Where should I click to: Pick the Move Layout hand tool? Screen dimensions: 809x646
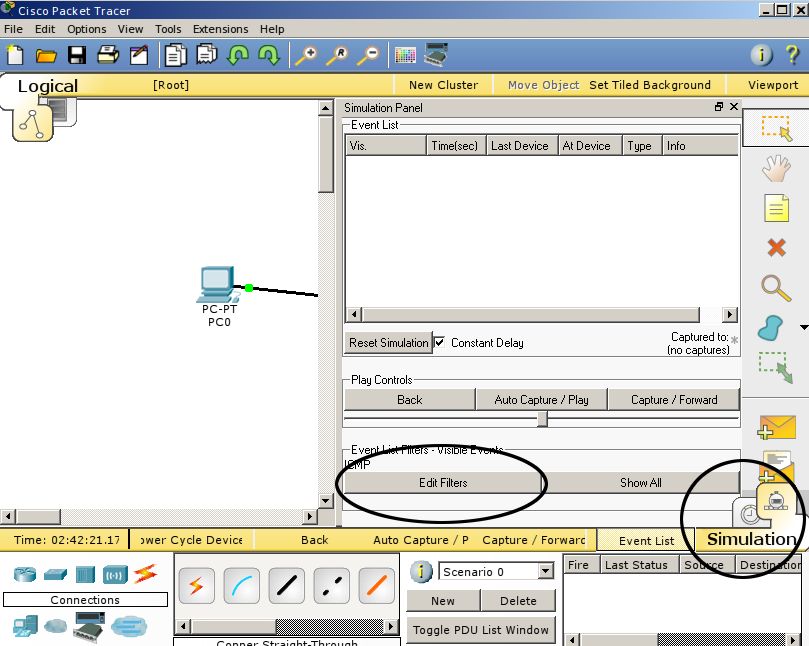tap(776, 168)
